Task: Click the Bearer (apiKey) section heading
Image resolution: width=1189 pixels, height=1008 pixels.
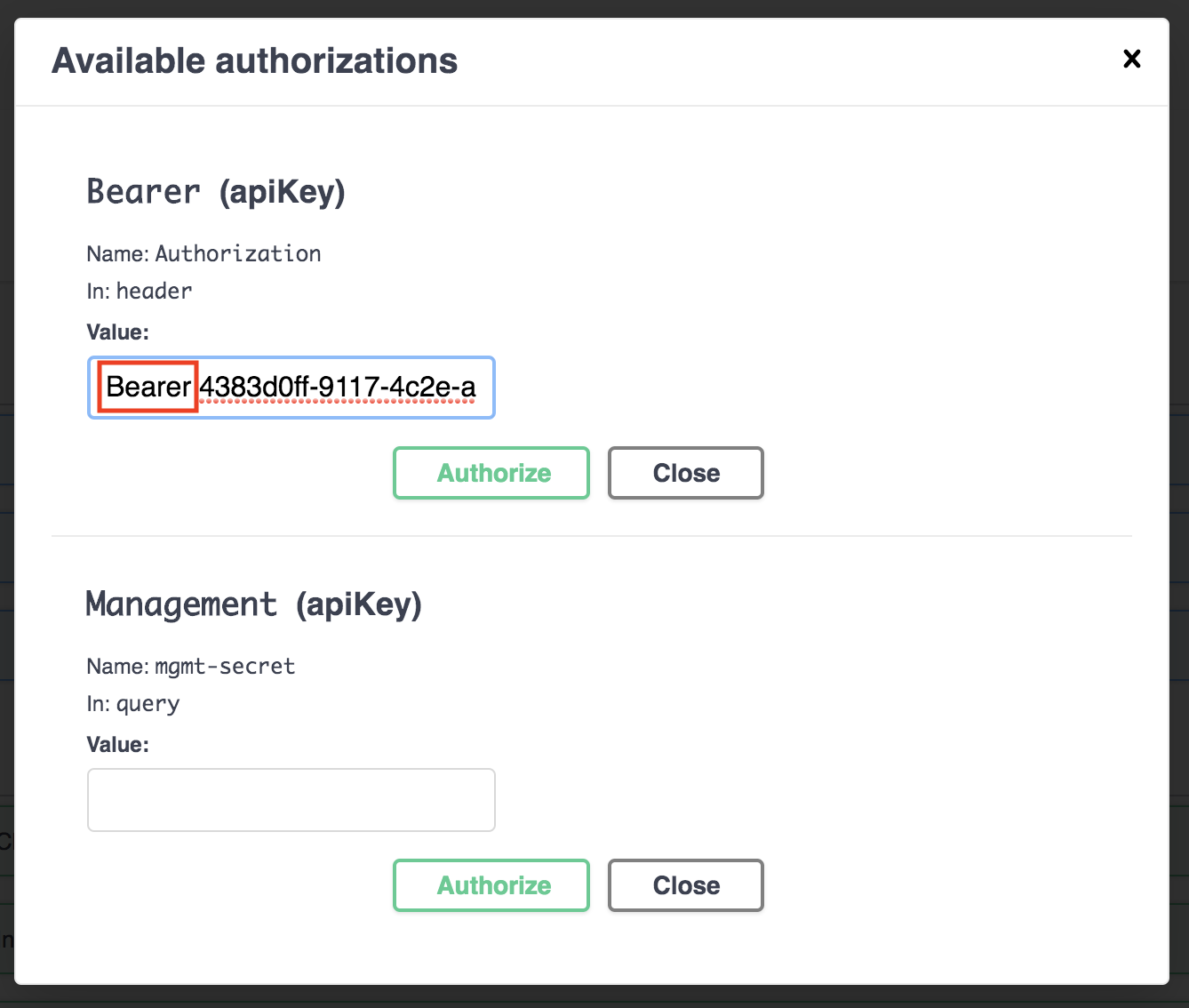Action: pyautogui.click(x=216, y=191)
